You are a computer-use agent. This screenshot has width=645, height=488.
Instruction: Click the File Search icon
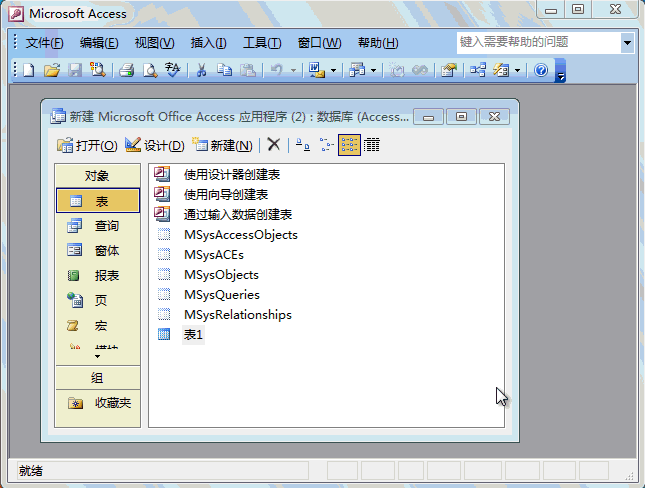point(98,70)
